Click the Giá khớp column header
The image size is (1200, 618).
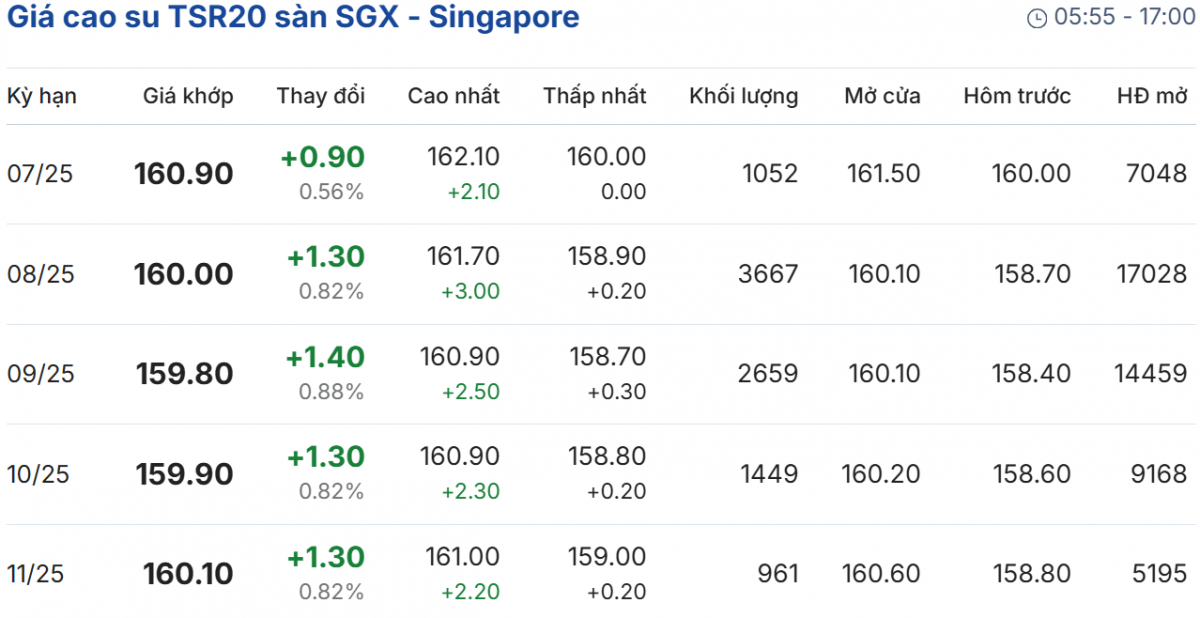[x=188, y=96]
